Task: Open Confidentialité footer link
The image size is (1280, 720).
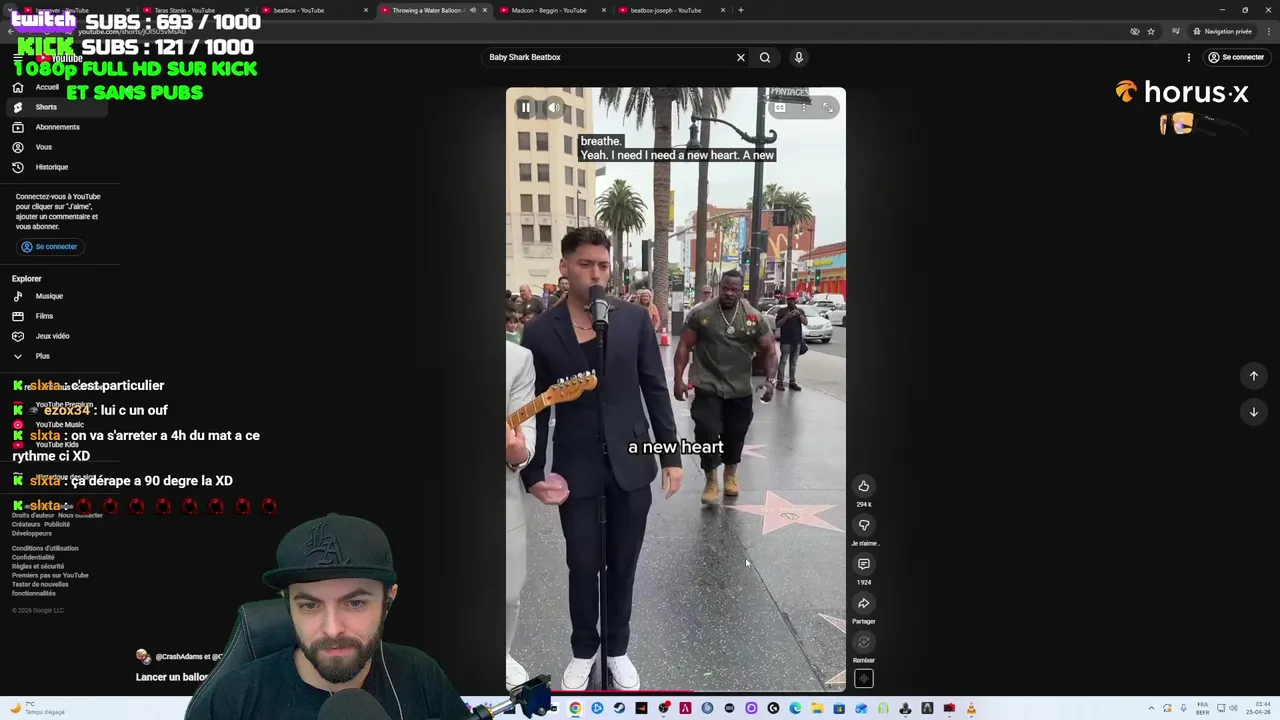Action: (33, 557)
